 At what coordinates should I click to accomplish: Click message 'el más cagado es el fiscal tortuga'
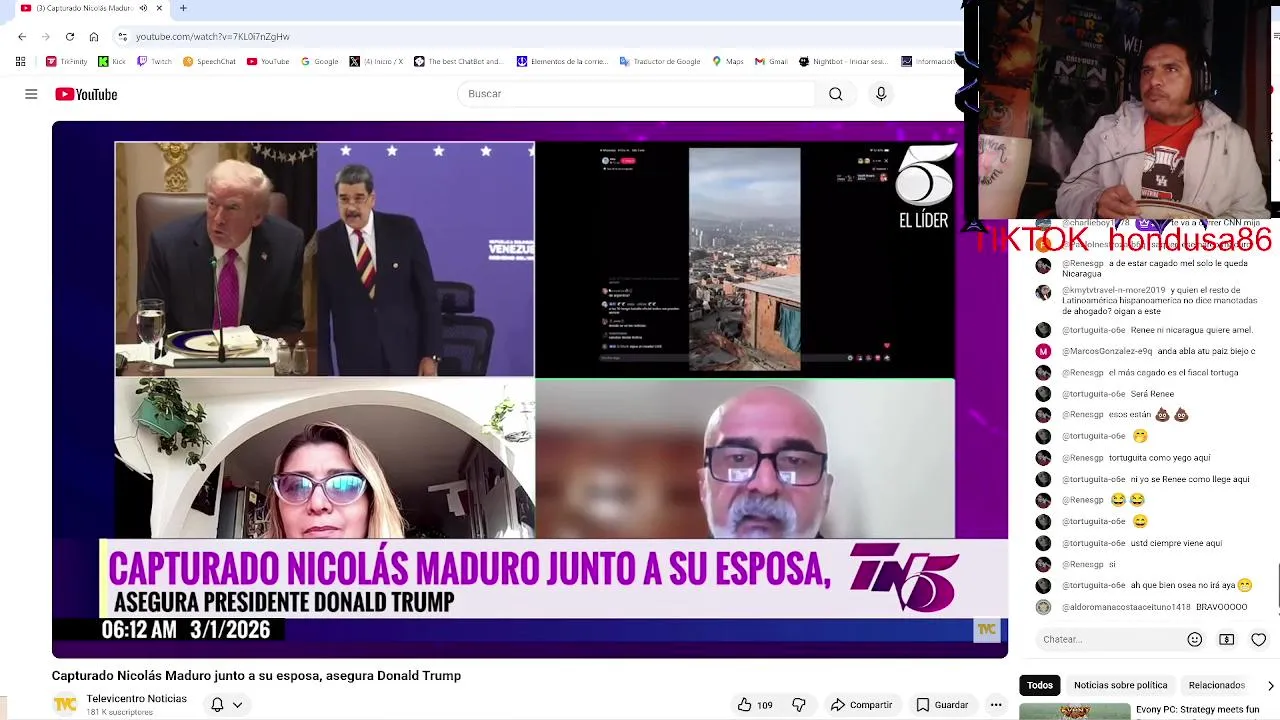click(x=1173, y=373)
